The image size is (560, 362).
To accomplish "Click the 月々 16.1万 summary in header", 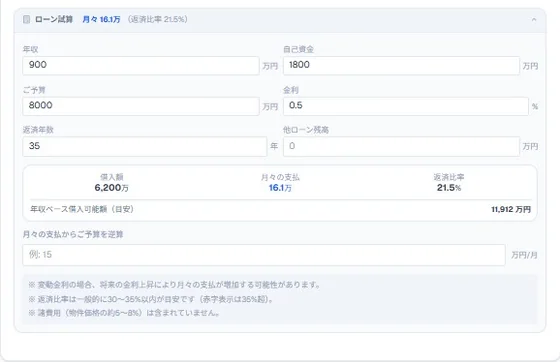I will pos(101,19).
